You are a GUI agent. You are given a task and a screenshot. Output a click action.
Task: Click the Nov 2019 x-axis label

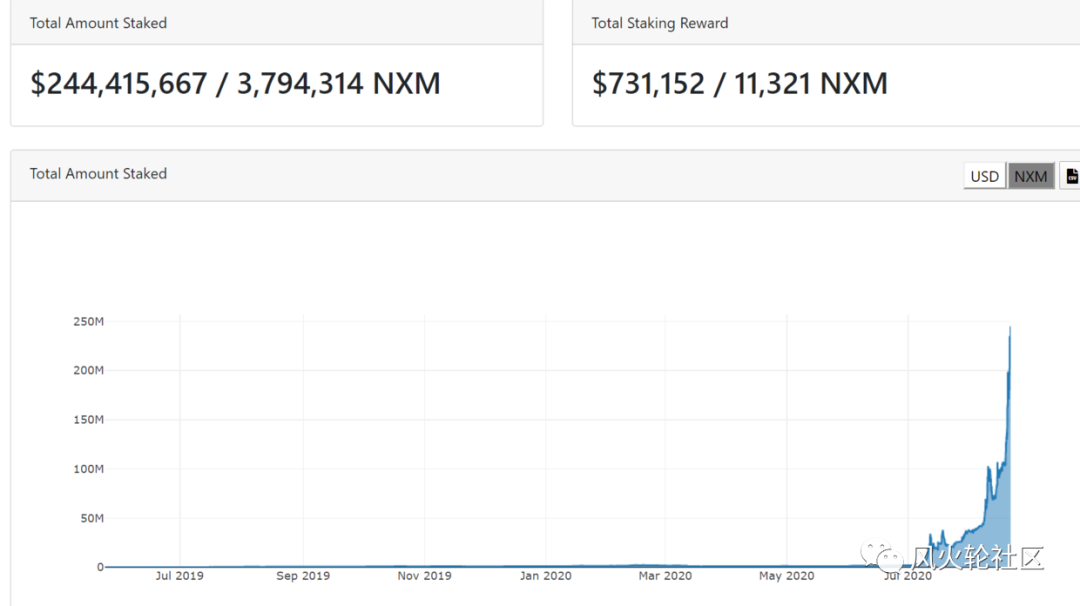click(x=424, y=576)
